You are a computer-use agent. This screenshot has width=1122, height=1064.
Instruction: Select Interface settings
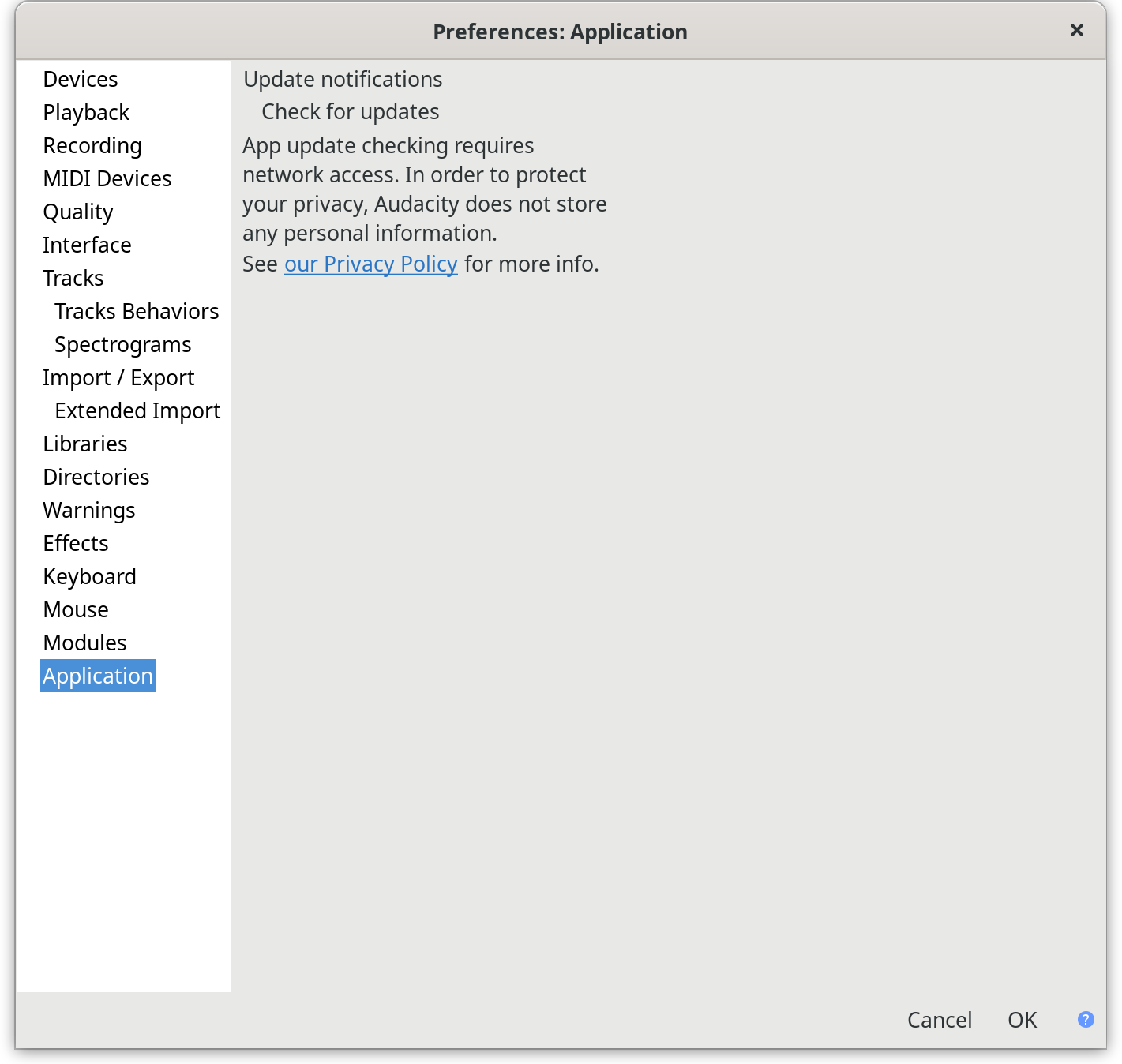(x=87, y=245)
